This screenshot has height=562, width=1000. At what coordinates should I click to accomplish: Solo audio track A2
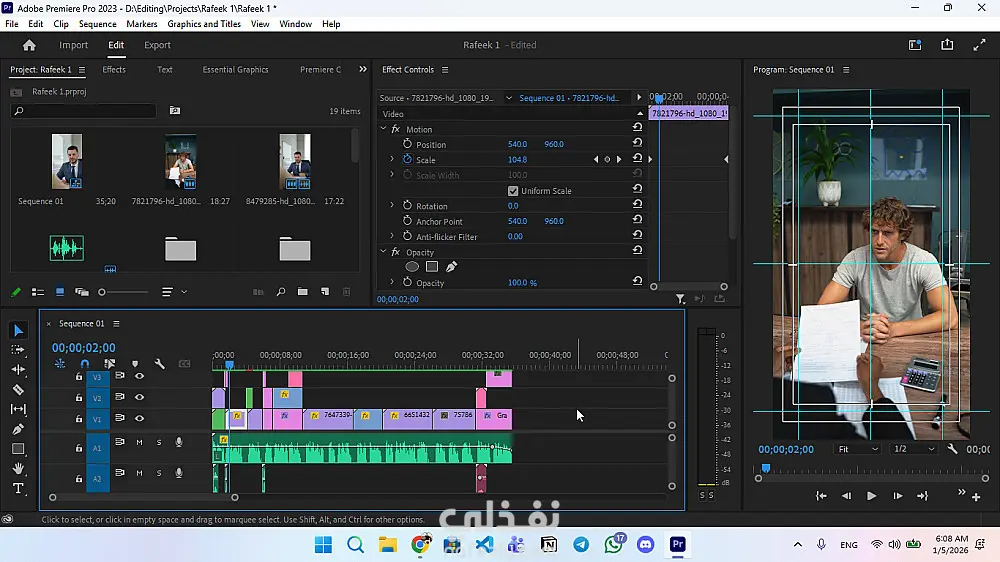click(x=159, y=473)
